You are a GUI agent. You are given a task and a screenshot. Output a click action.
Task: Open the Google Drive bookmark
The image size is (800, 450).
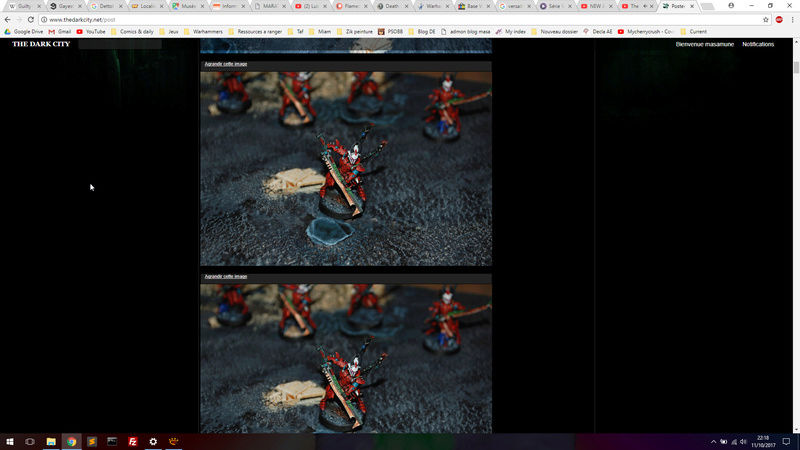point(24,32)
